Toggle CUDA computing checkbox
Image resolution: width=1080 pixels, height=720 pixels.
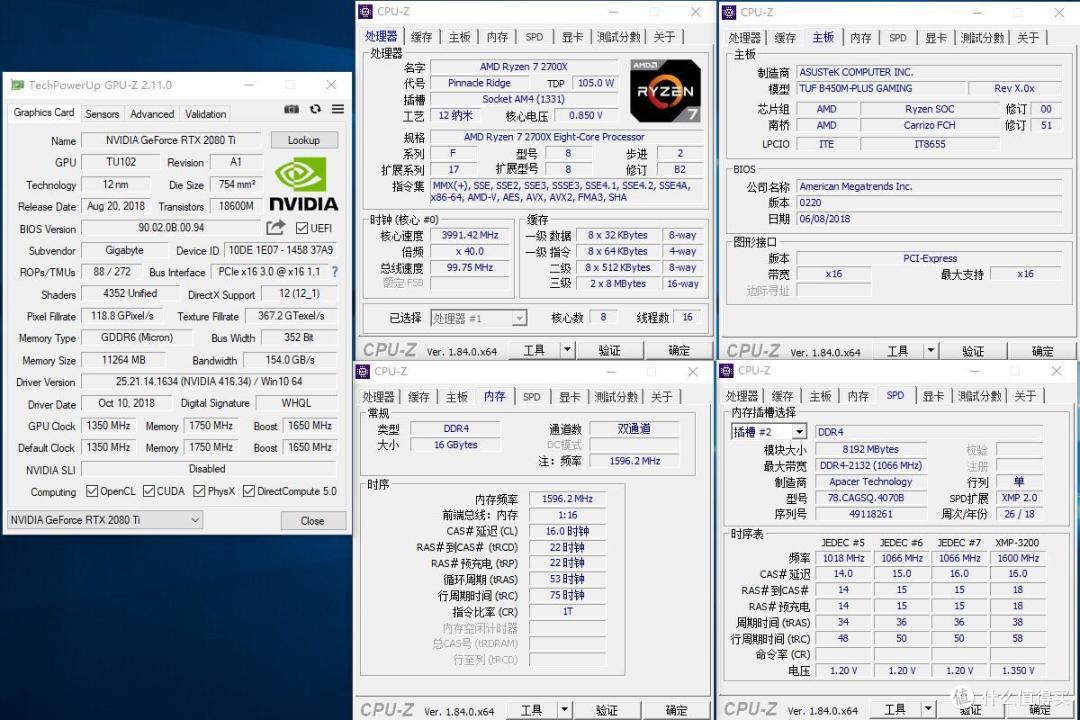149,491
